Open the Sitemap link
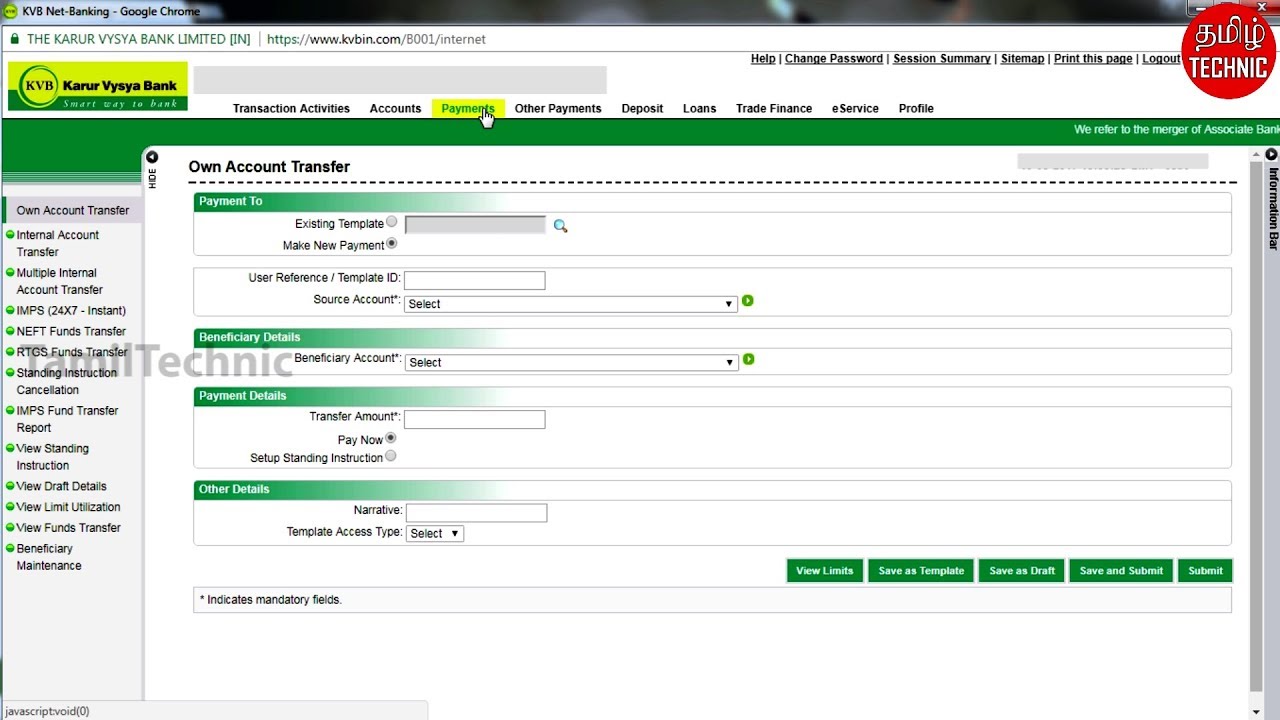The width and height of the screenshot is (1280, 720). pyautogui.click(x=1022, y=59)
